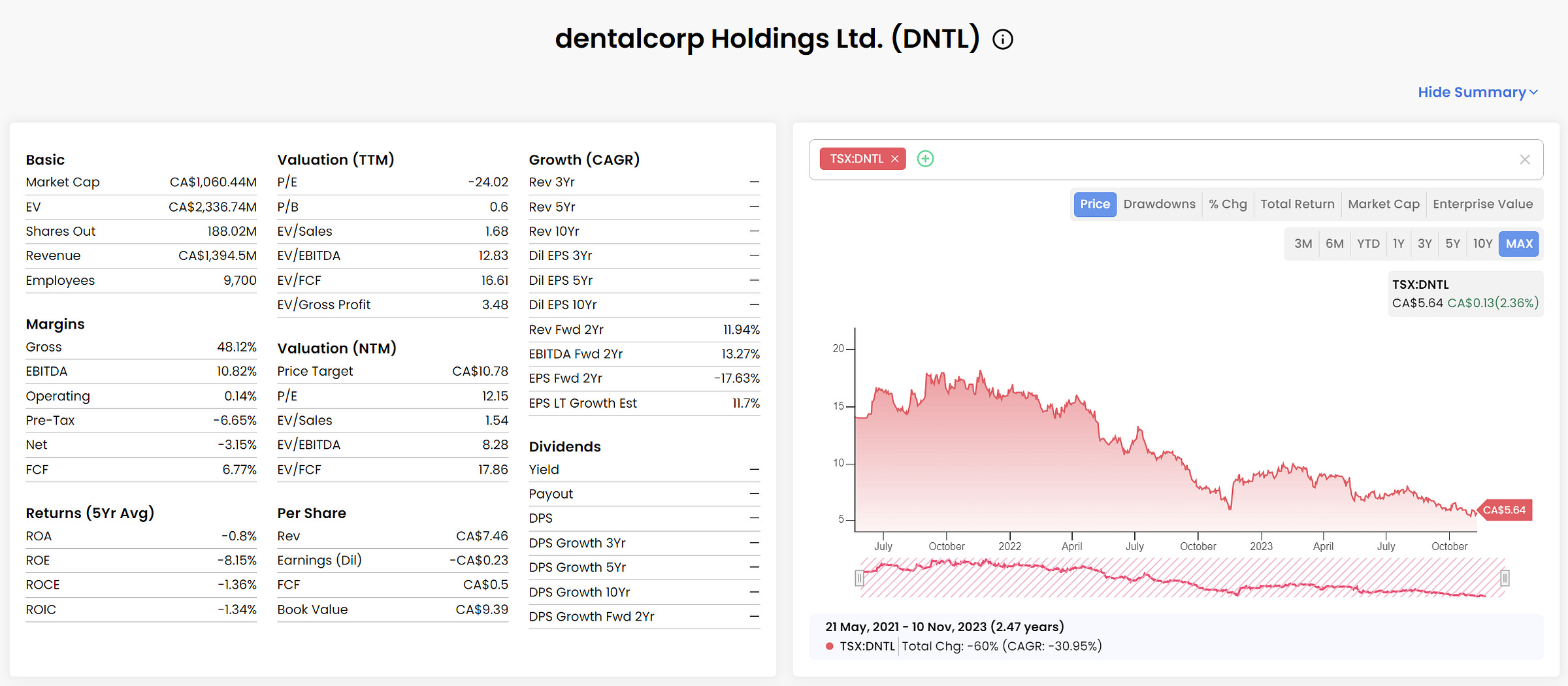Clear the ticker search box with X
The image size is (1568, 686).
click(1525, 159)
